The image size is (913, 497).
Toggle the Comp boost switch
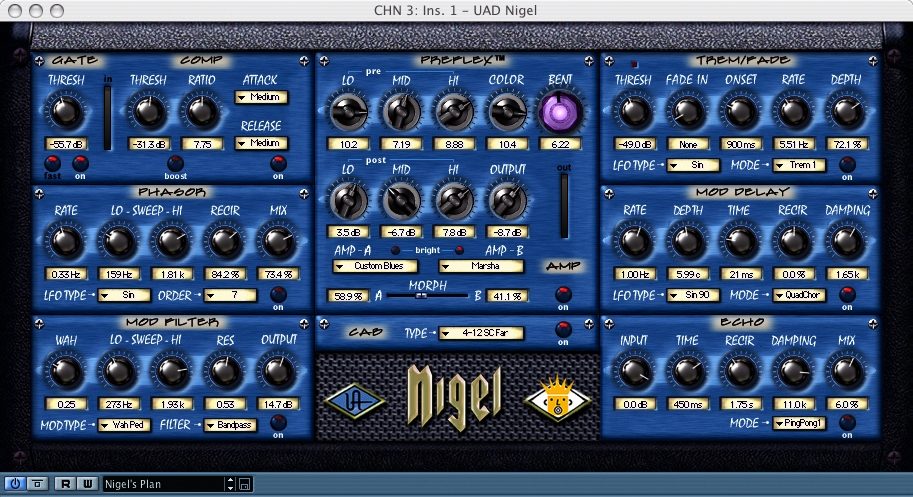pyautogui.click(x=175, y=163)
